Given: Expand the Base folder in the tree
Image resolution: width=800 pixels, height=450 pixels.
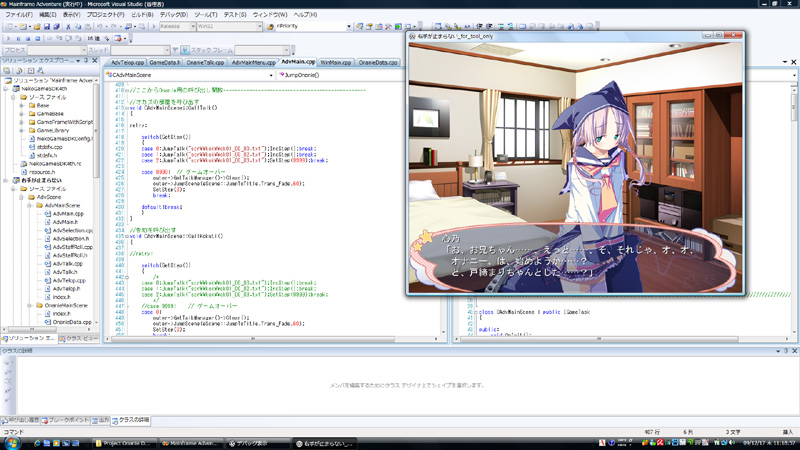Looking at the screenshot, I should 22,106.
